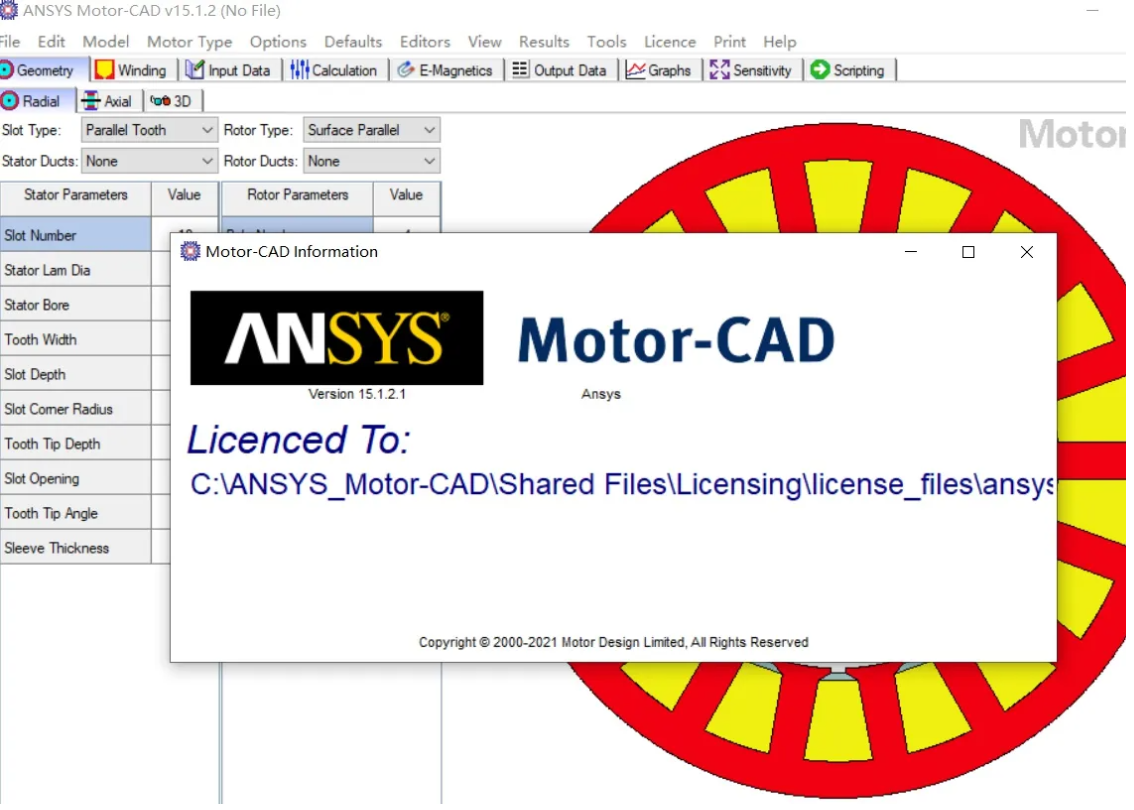Expand the Stator Ducts dropdown

[x=205, y=161]
